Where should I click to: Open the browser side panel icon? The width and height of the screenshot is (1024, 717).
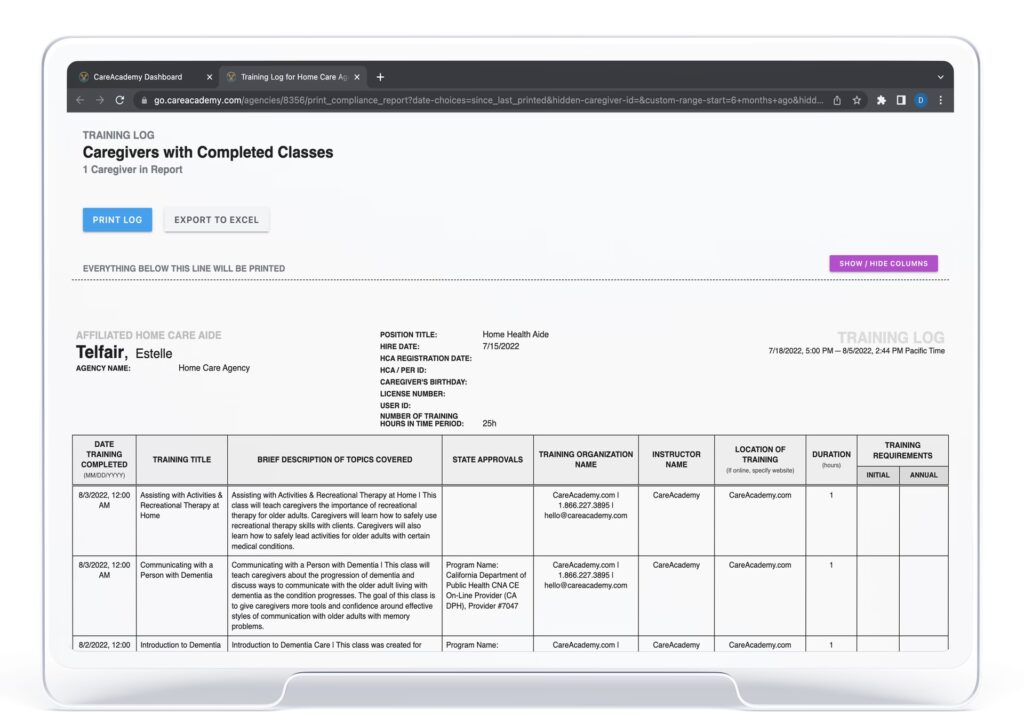pos(901,100)
